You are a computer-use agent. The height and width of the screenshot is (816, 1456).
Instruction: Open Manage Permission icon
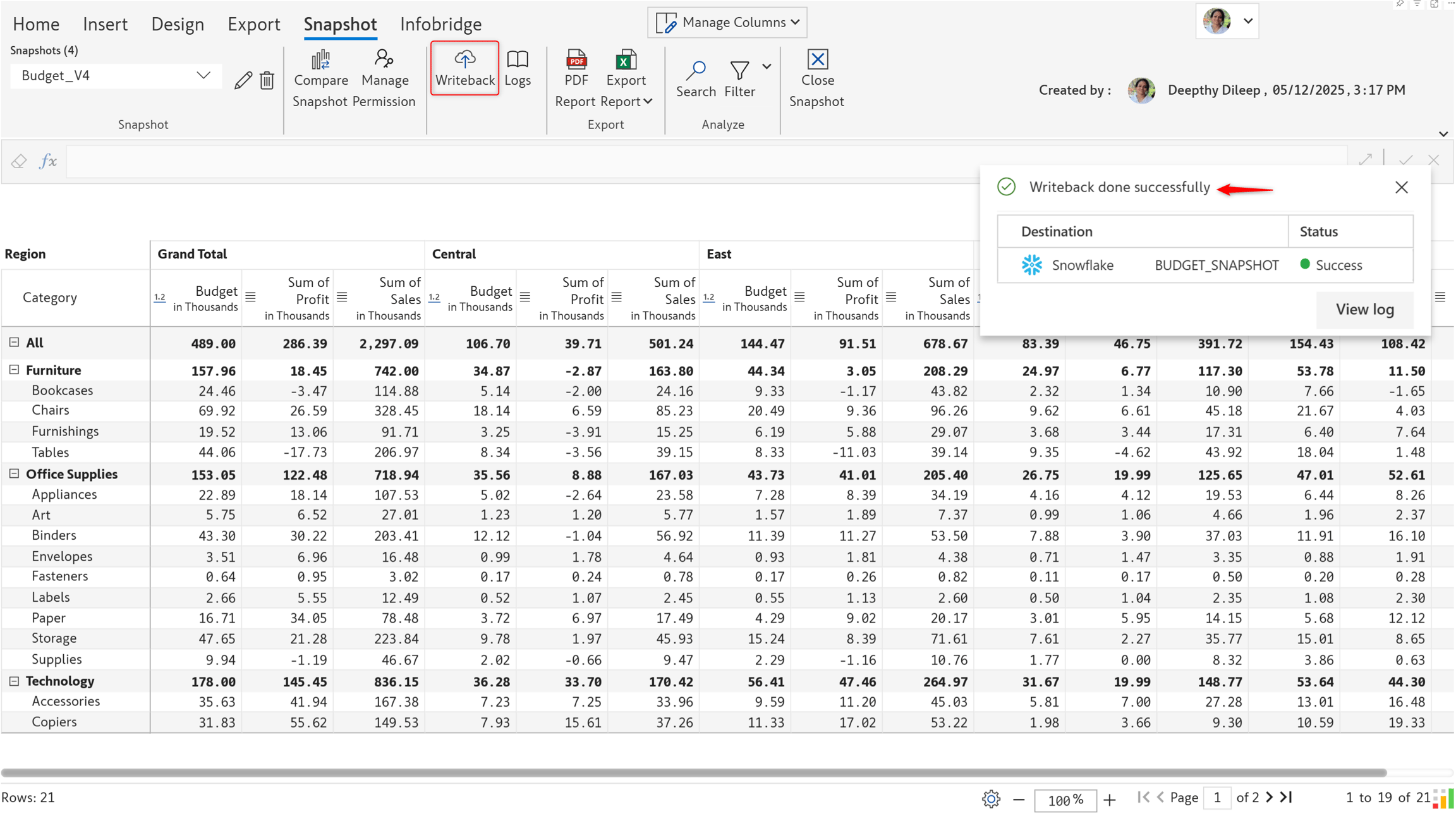[384, 59]
